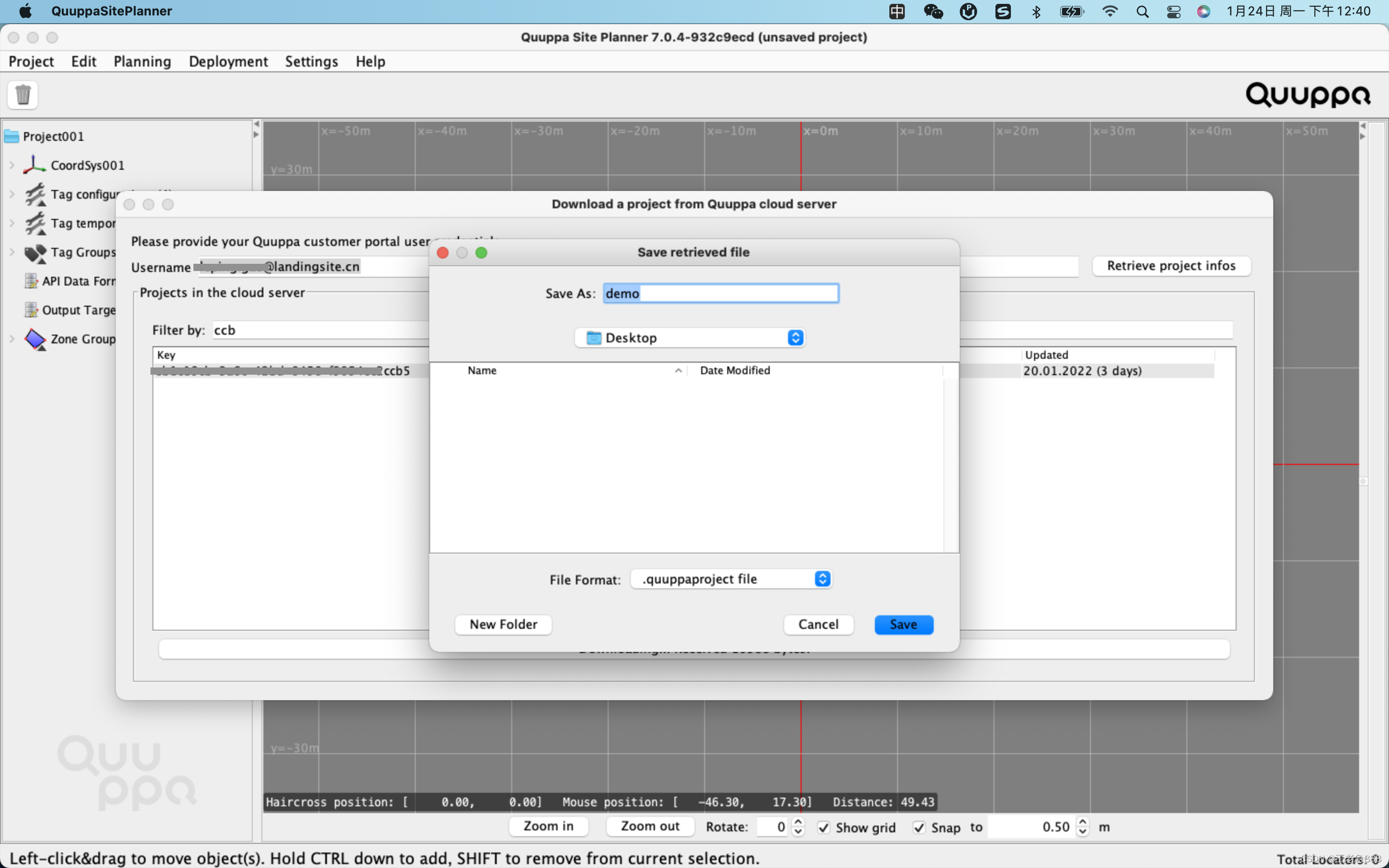Toggle the Show grid checkbox
The image size is (1389, 868).
point(824,827)
